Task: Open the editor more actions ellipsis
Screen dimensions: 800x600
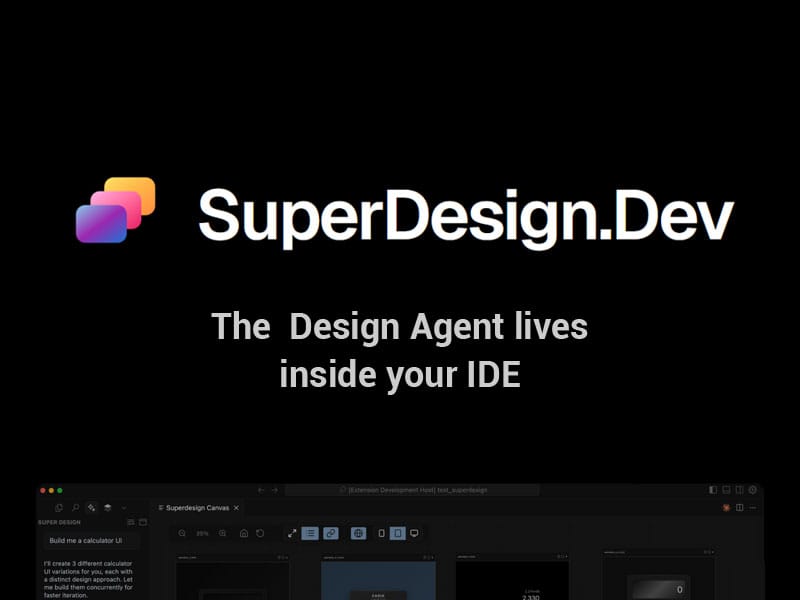Action: [x=753, y=508]
